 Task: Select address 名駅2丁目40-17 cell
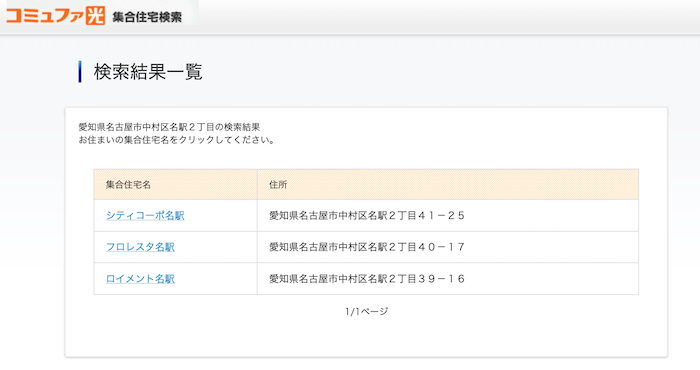(448, 247)
